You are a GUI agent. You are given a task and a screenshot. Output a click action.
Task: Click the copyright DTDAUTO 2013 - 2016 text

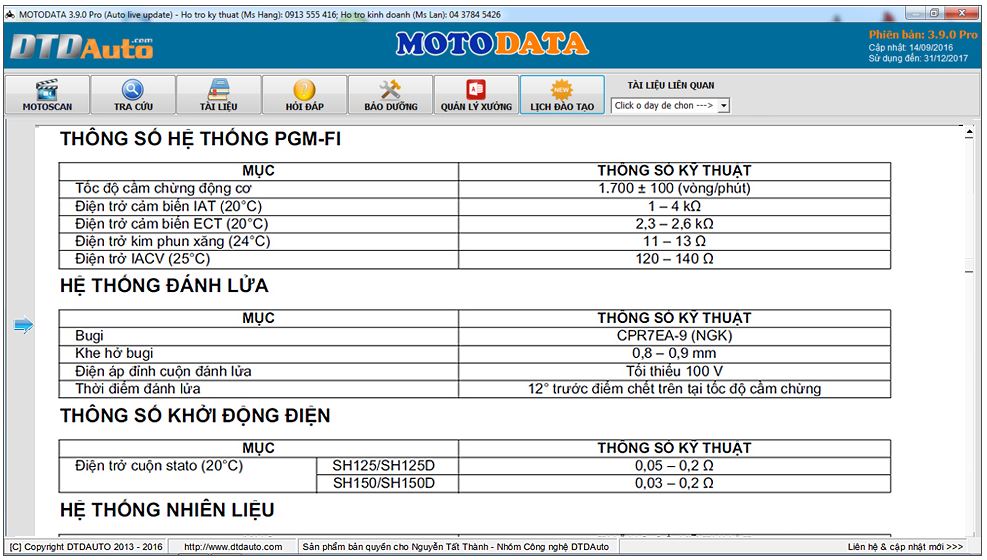point(86,547)
